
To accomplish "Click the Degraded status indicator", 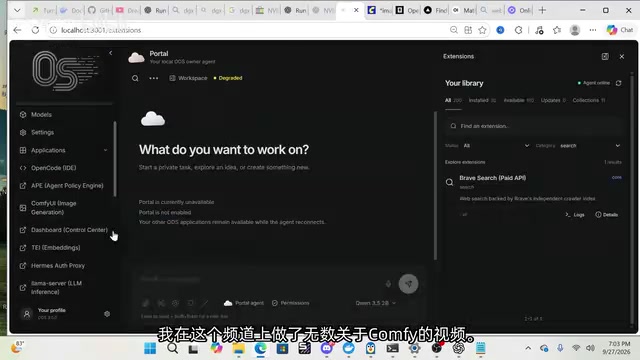I will pyautogui.click(x=228, y=78).
